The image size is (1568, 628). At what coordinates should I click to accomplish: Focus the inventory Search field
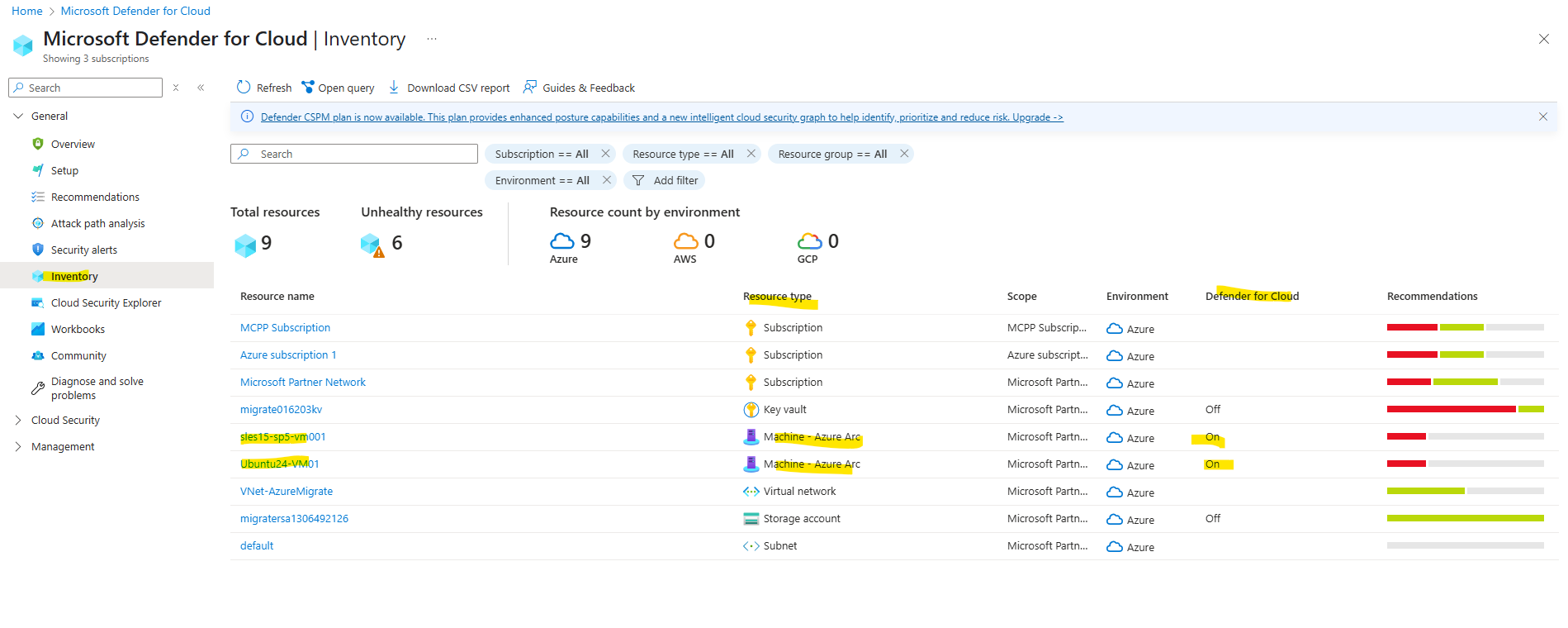tap(354, 154)
